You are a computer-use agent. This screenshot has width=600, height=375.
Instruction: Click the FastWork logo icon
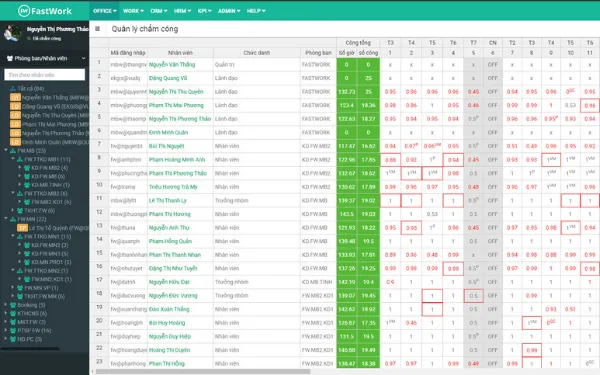(x=24, y=11)
